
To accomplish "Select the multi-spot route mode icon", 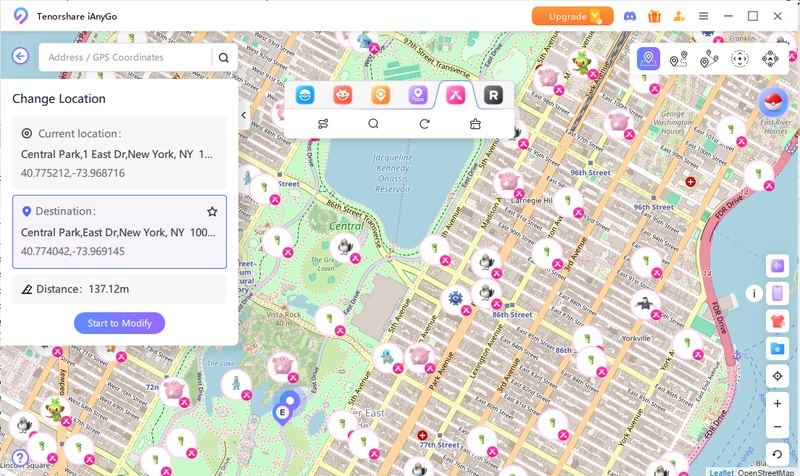I will click(x=709, y=59).
